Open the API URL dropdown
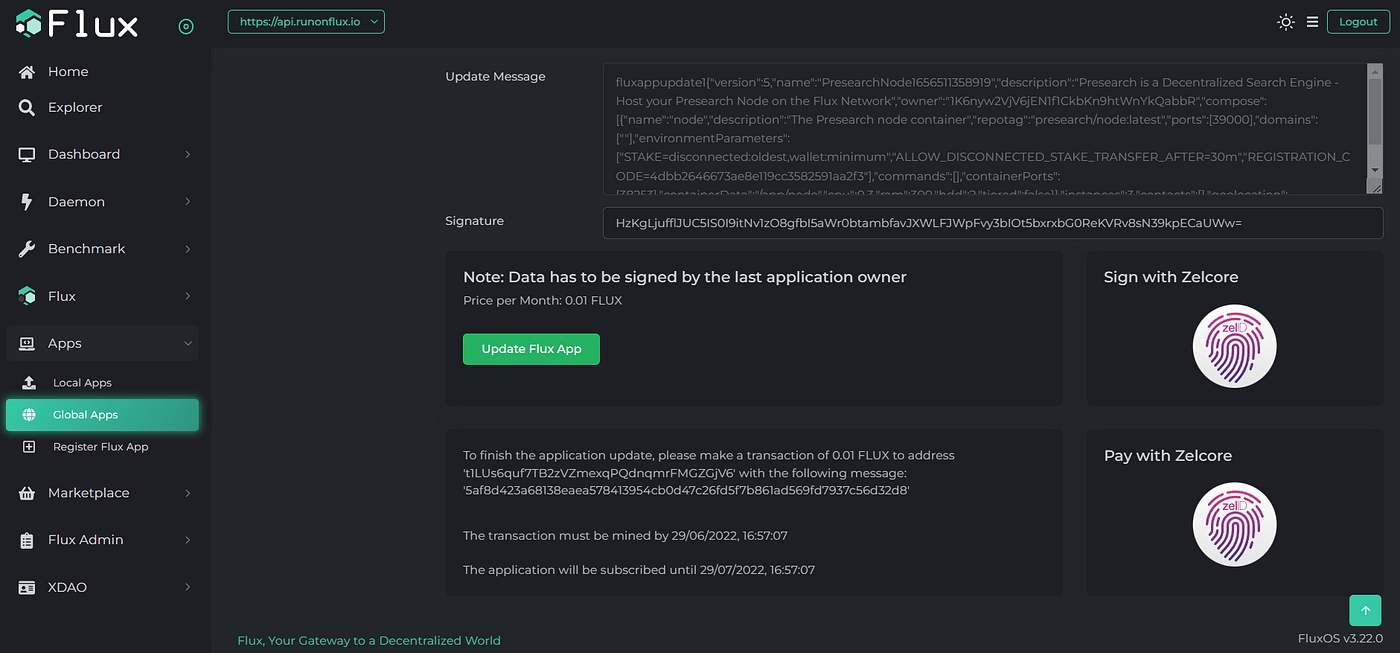This screenshot has width=1400, height=653. point(306,21)
